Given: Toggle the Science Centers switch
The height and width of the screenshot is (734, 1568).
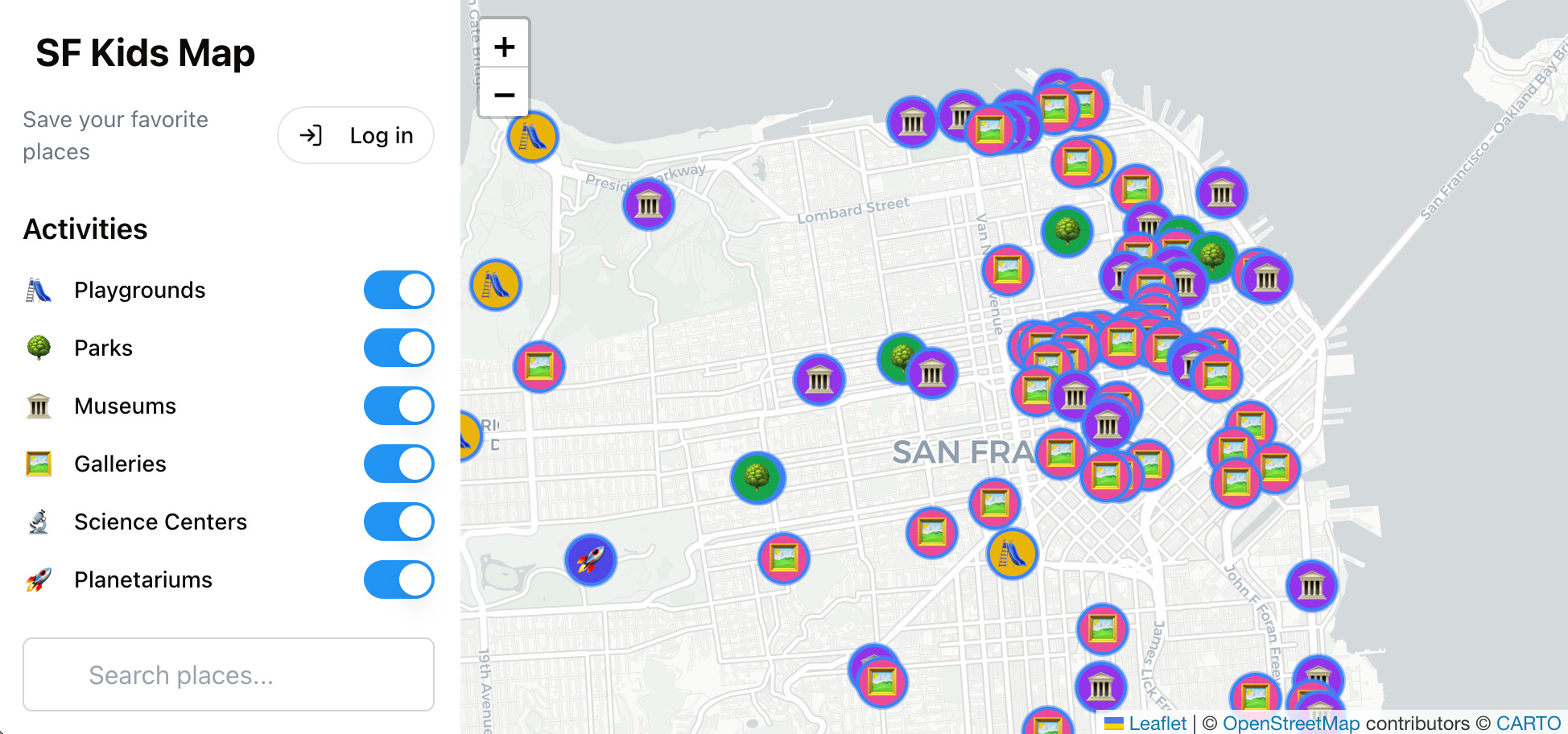Looking at the screenshot, I should (398, 522).
